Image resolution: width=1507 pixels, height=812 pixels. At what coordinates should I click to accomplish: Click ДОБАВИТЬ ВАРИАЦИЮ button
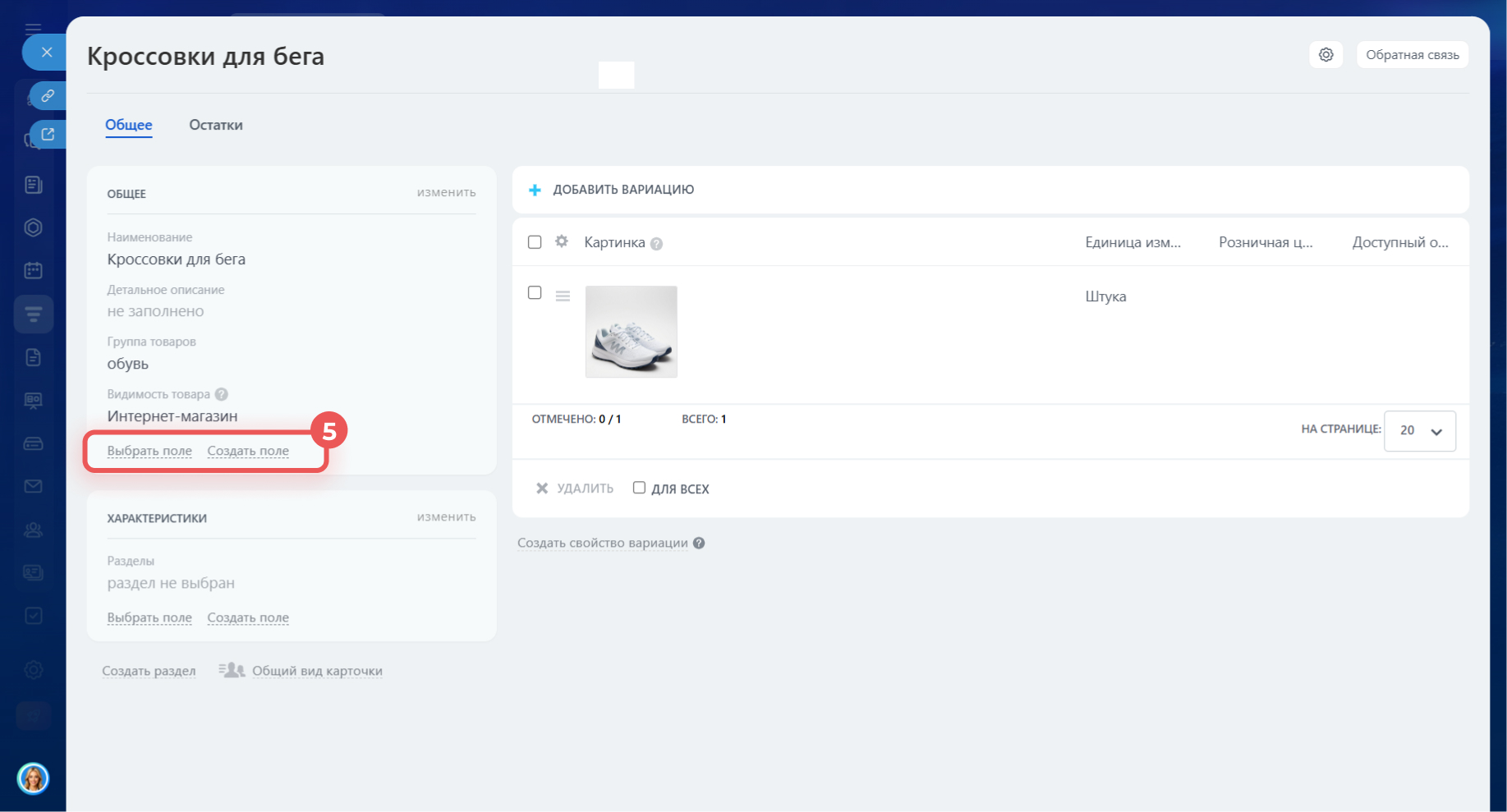[x=612, y=190]
